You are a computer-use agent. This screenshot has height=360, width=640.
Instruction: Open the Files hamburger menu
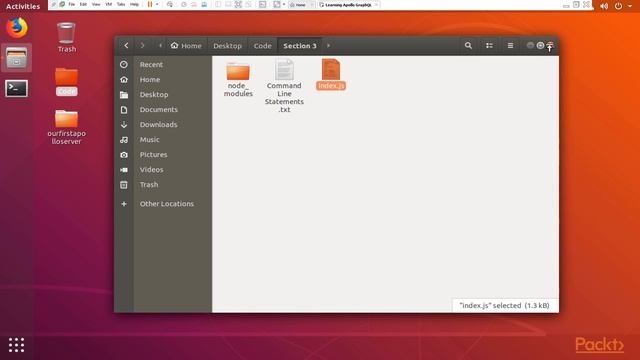click(510, 46)
